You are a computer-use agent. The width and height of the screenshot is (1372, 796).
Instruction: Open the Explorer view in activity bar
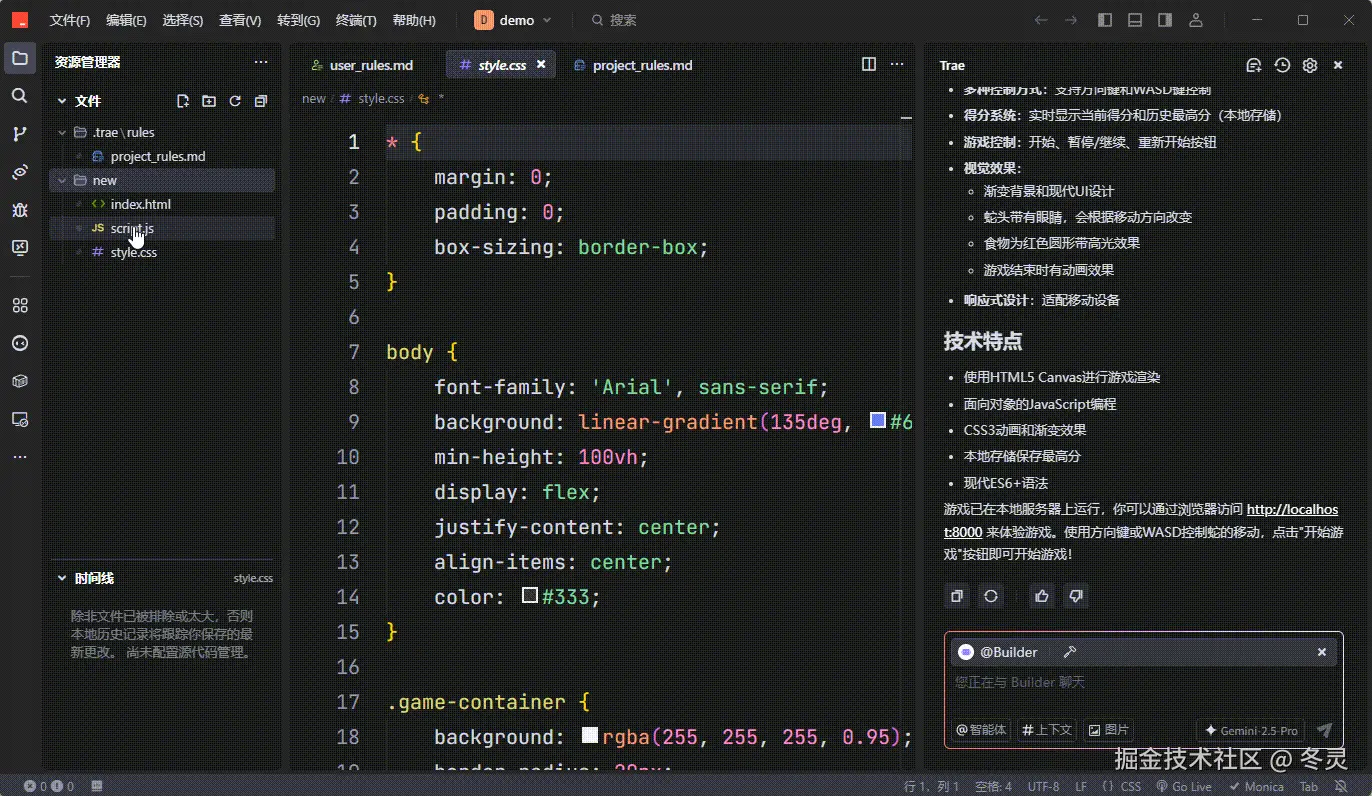coord(20,58)
